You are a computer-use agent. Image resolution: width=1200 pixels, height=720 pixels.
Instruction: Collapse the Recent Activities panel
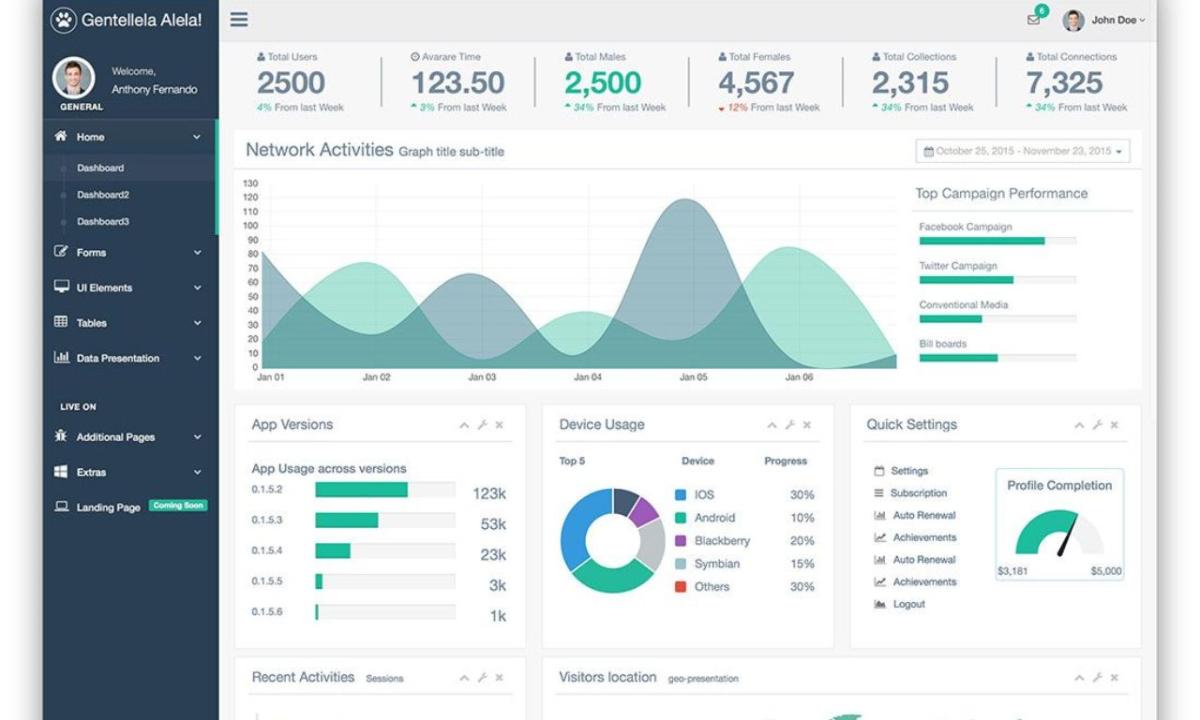464,678
